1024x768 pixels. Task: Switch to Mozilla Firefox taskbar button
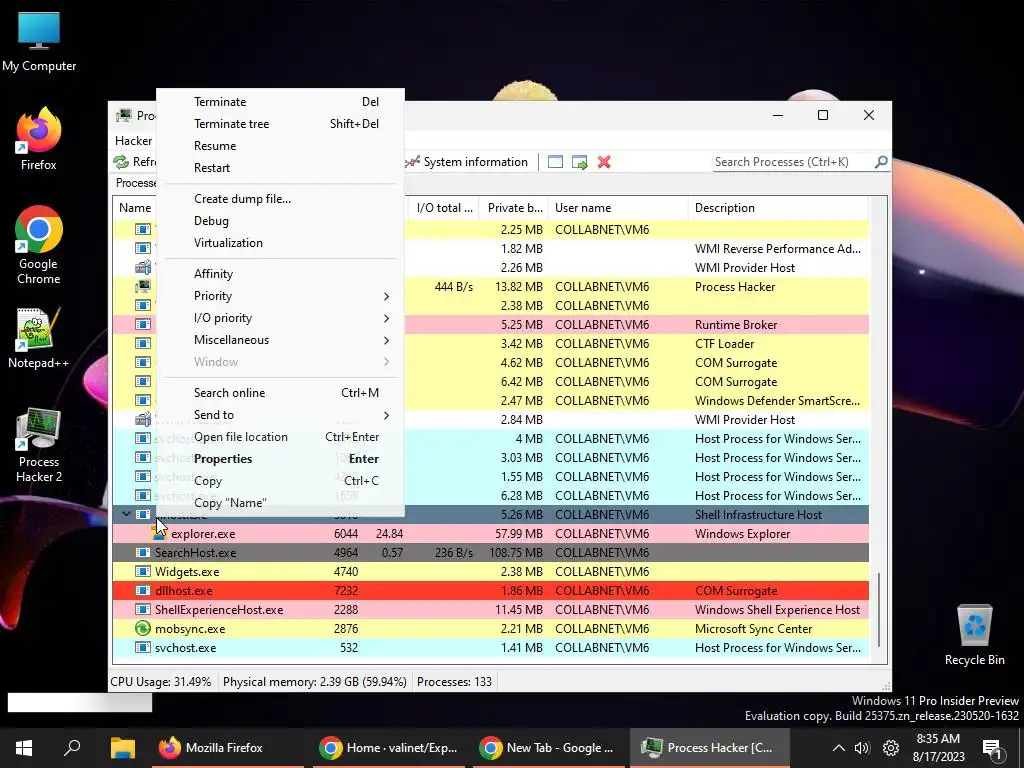point(227,748)
